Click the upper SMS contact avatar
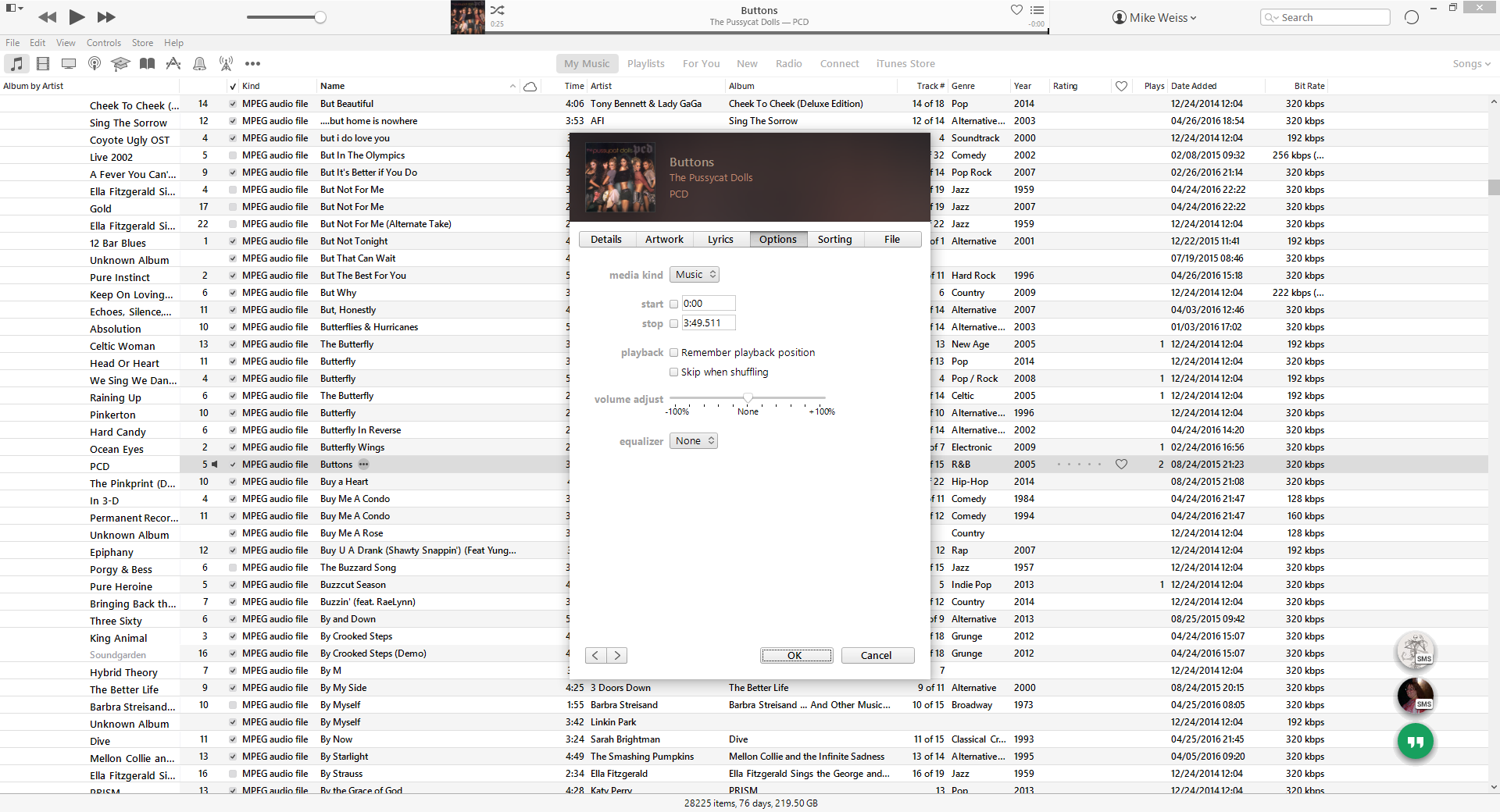The width and height of the screenshot is (1500, 812). pyautogui.click(x=1416, y=650)
